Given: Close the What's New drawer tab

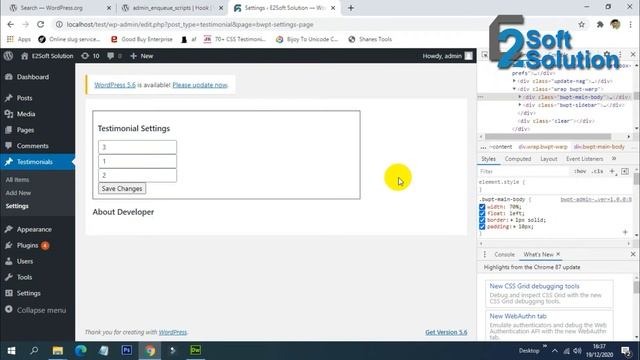Looking at the screenshot, I should [x=558, y=254].
